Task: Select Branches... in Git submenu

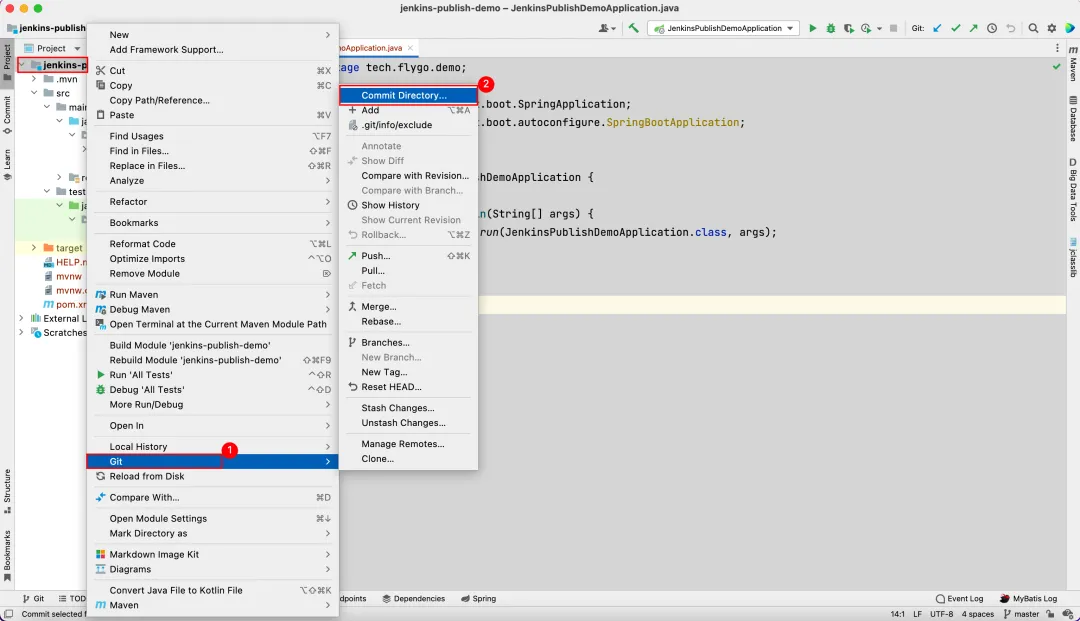Action: tap(408, 342)
